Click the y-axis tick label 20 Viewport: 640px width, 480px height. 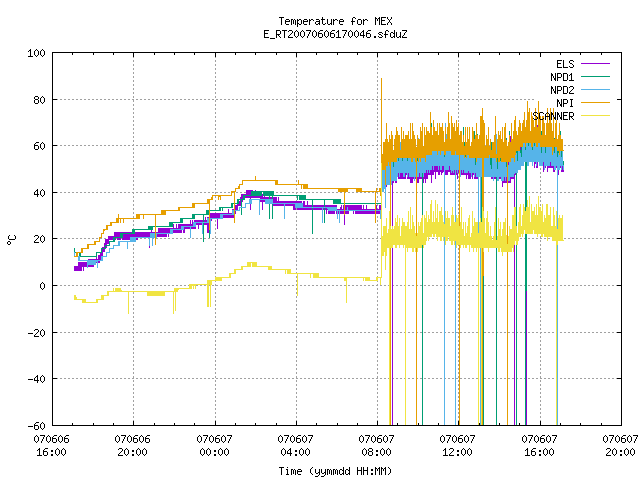pyautogui.click(x=39, y=239)
